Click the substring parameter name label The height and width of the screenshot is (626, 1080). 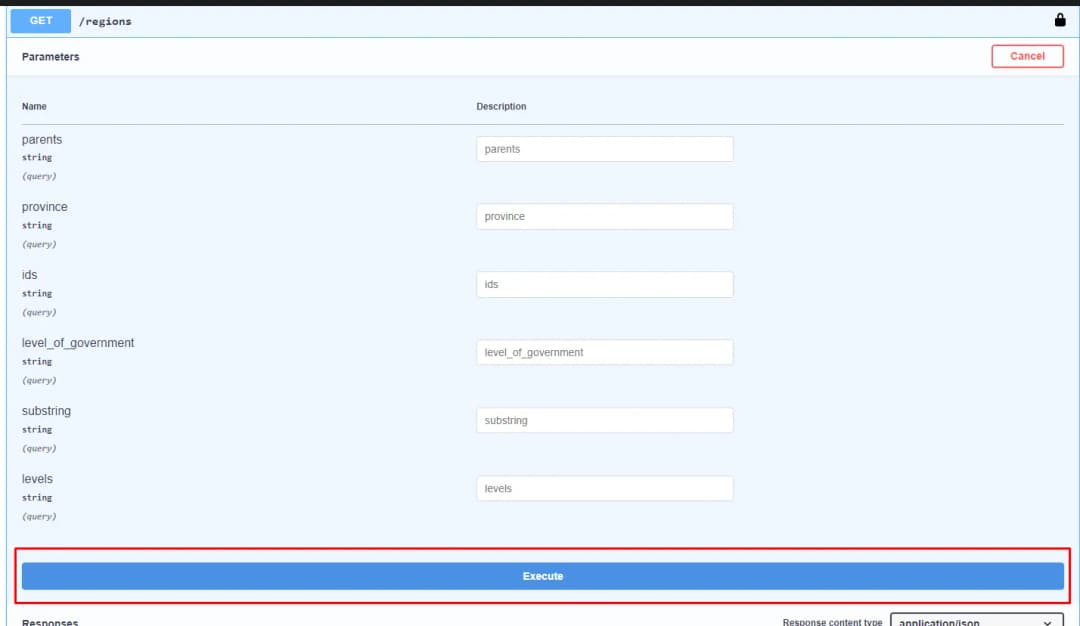[46, 411]
